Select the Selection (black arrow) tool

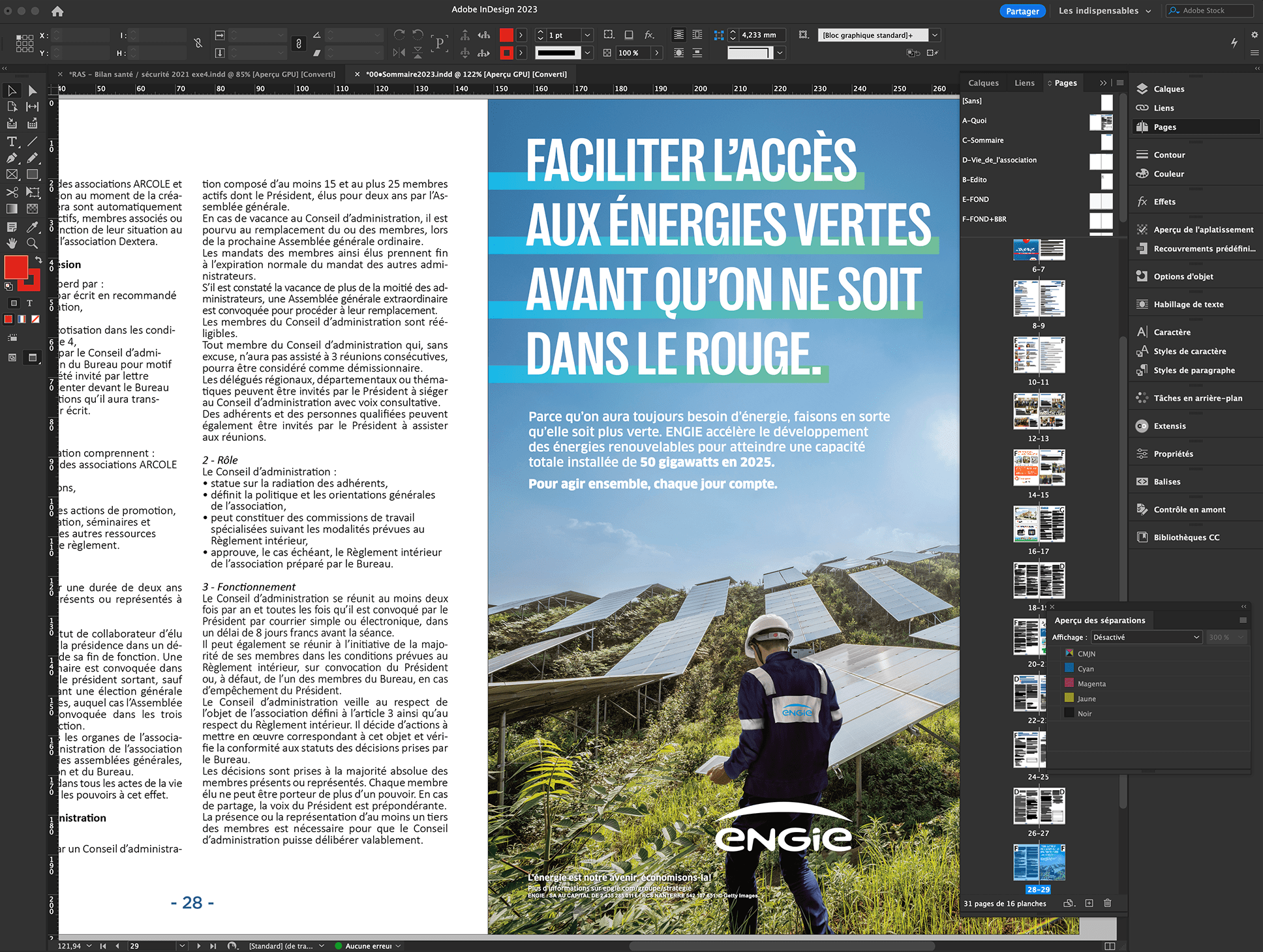[x=12, y=90]
